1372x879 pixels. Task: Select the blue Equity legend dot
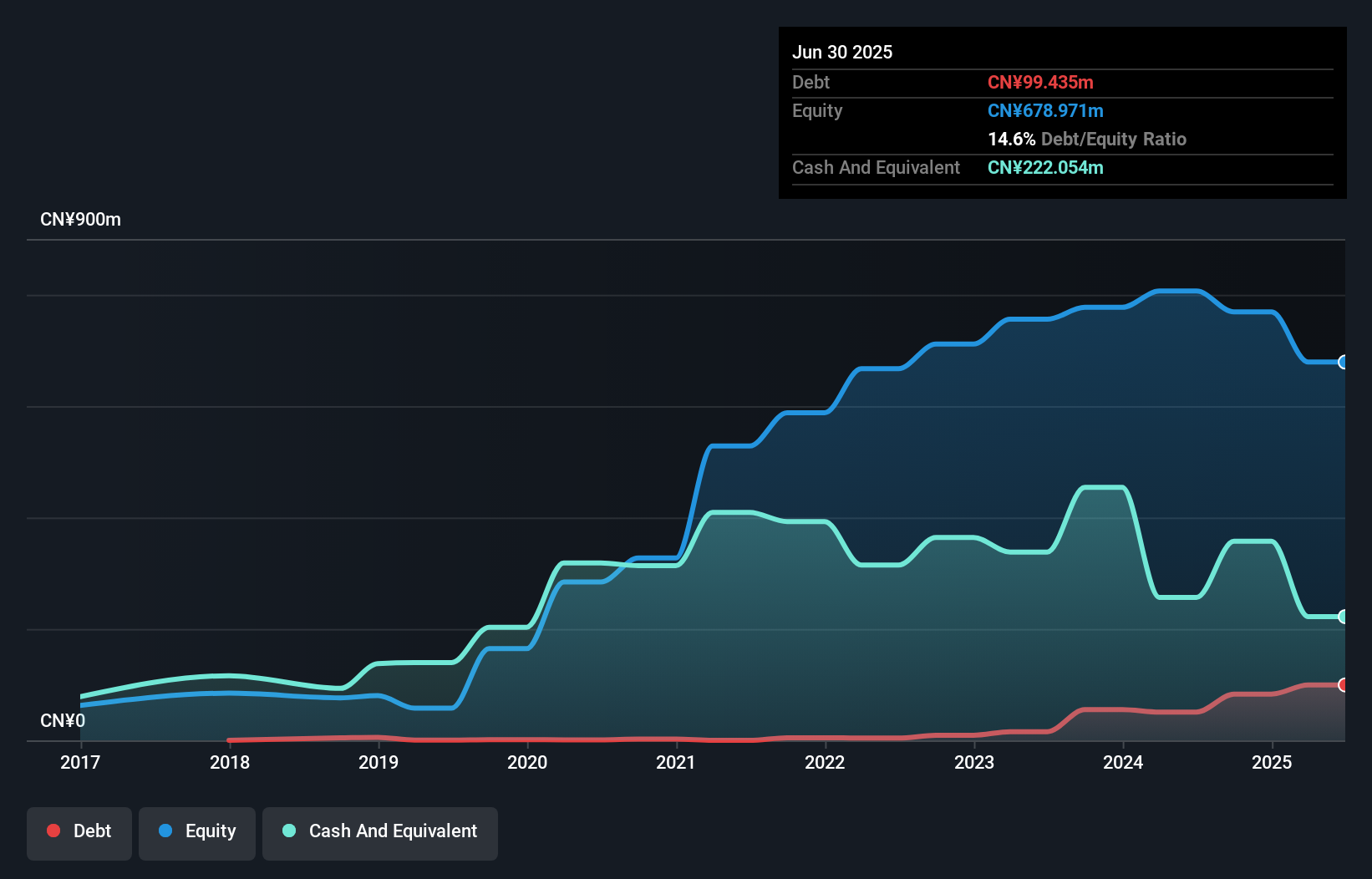click(x=166, y=831)
